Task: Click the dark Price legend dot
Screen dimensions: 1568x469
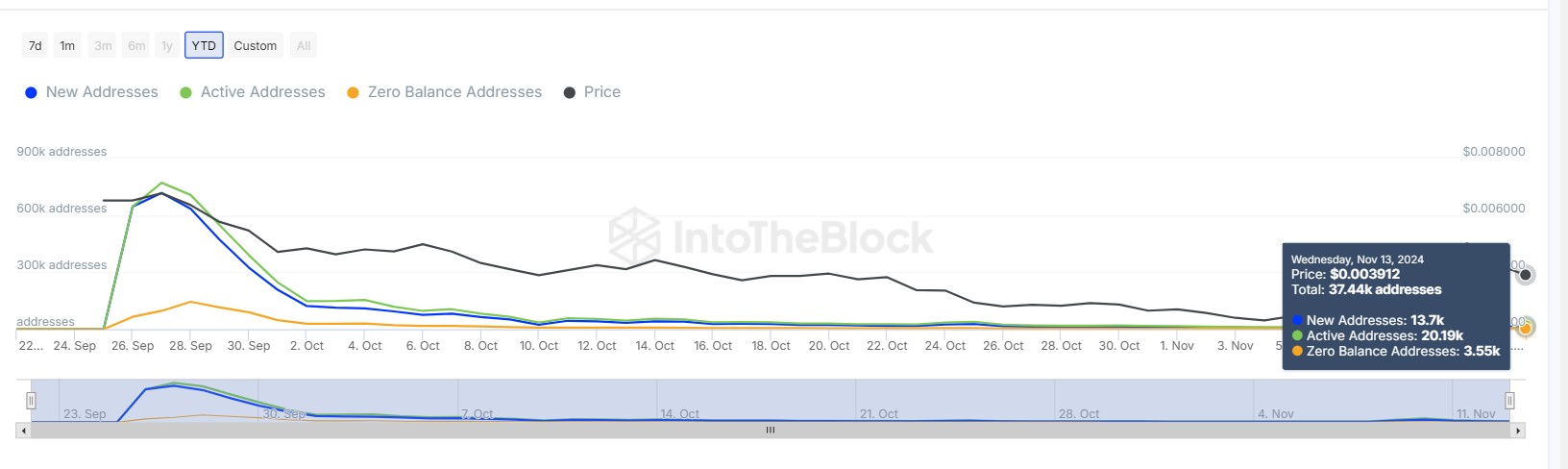Action: point(569,92)
